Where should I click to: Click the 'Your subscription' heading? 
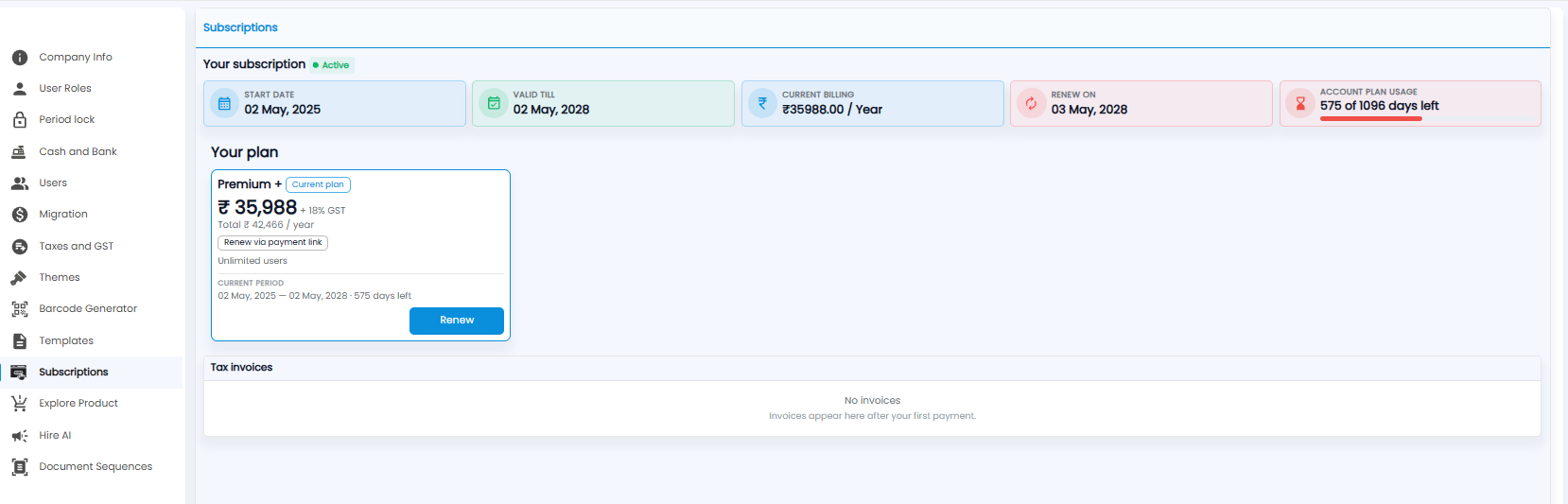[254, 64]
